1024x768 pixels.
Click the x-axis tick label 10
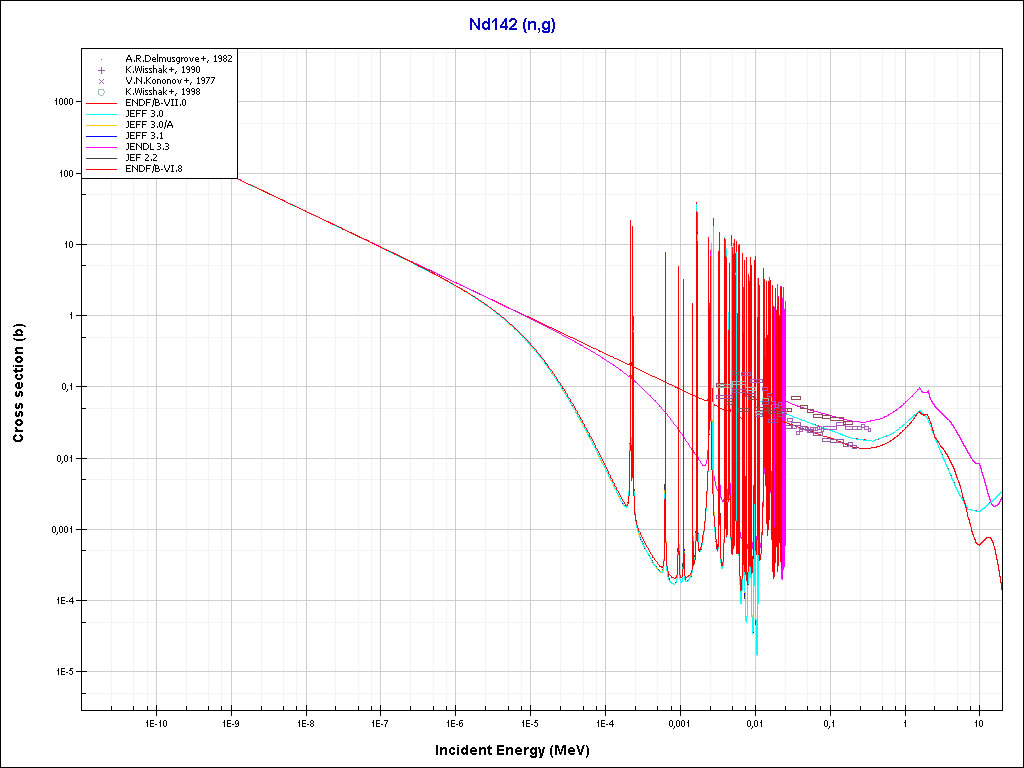point(979,723)
